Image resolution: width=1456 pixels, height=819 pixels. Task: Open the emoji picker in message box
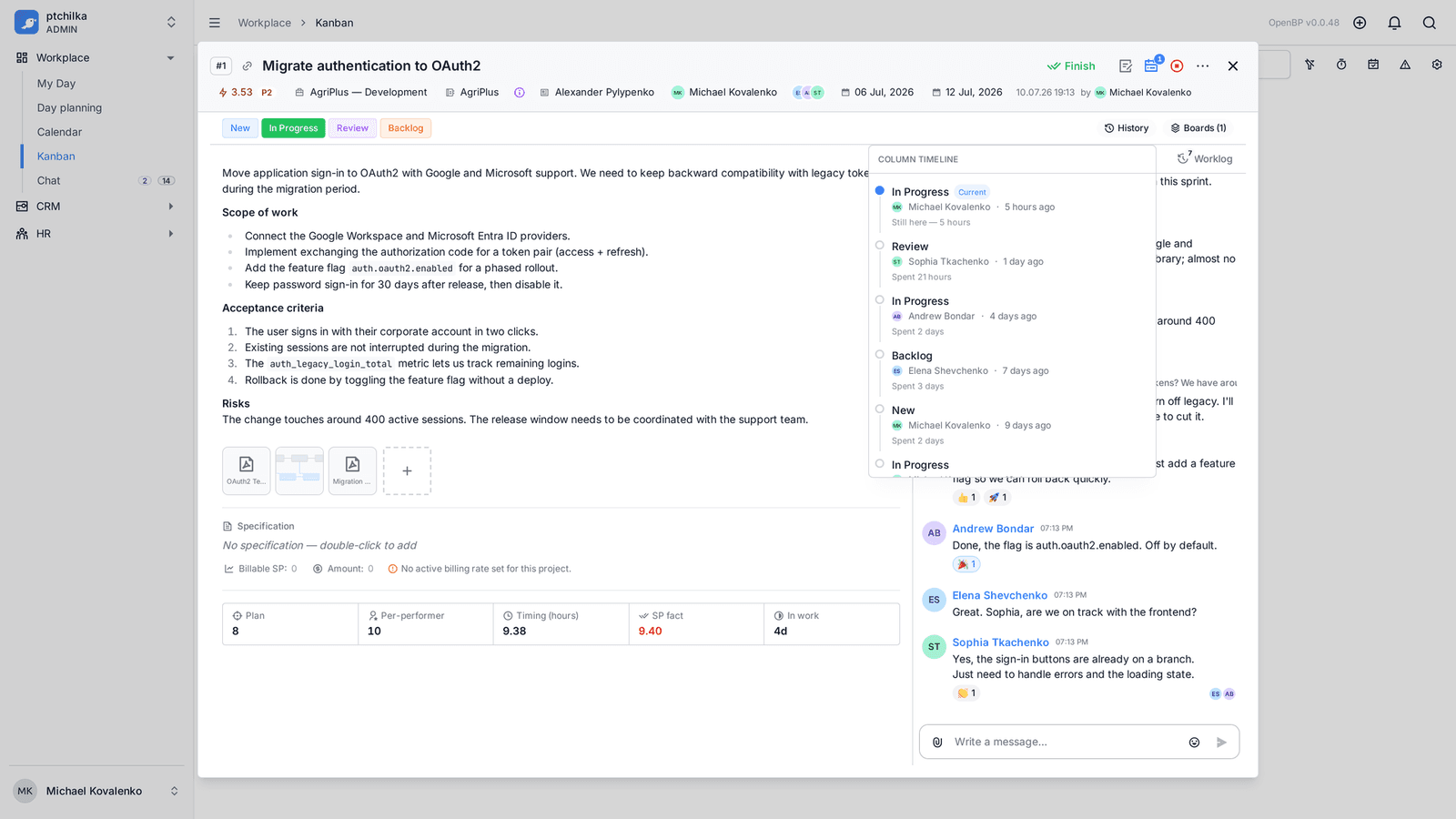coord(1194,743)
